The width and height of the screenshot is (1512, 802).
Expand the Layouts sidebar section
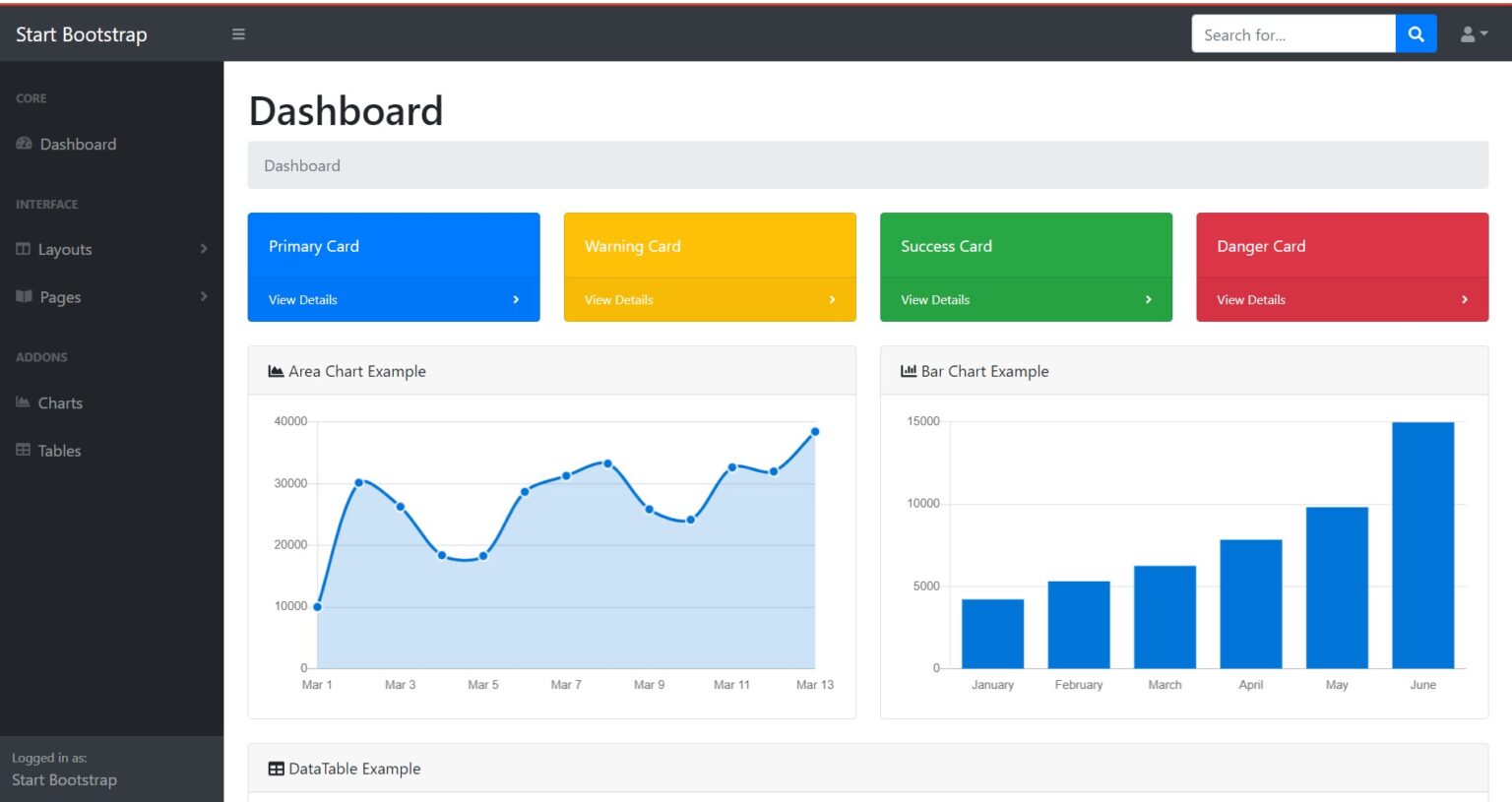tap(65, 249)
